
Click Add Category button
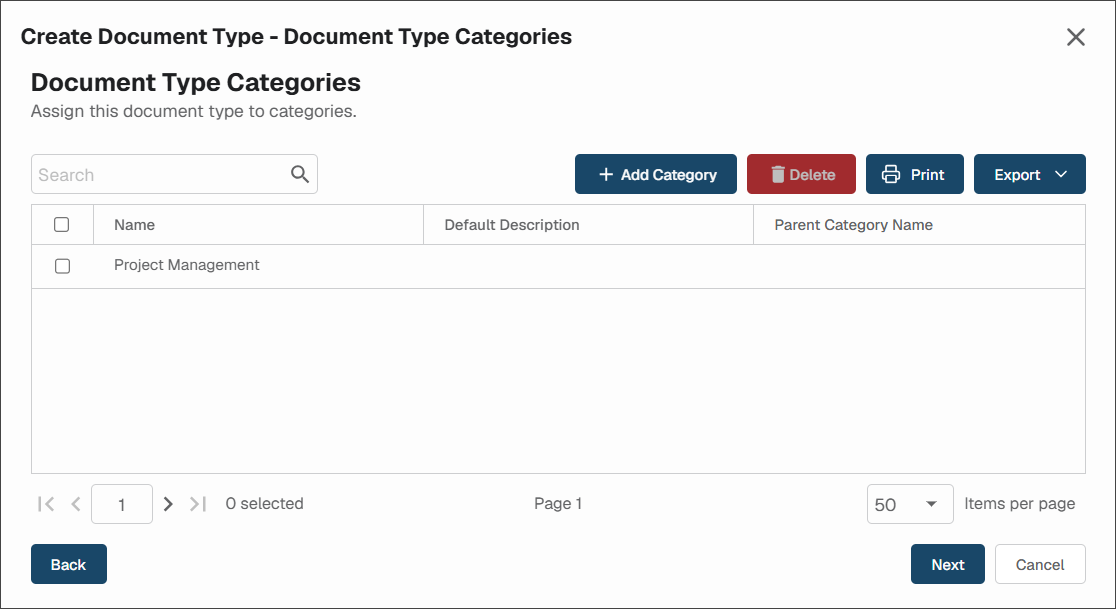[x=656, y=174]
